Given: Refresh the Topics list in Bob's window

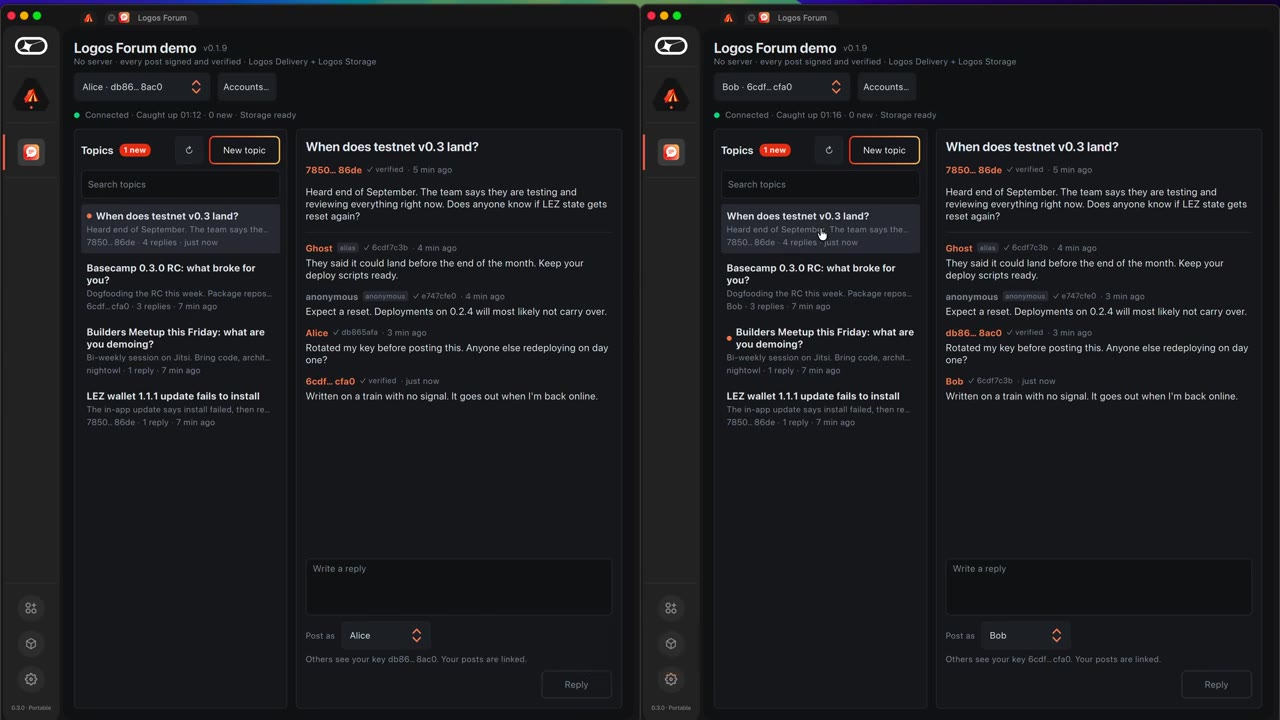Looking at the screenshot, I should [829, 150].
